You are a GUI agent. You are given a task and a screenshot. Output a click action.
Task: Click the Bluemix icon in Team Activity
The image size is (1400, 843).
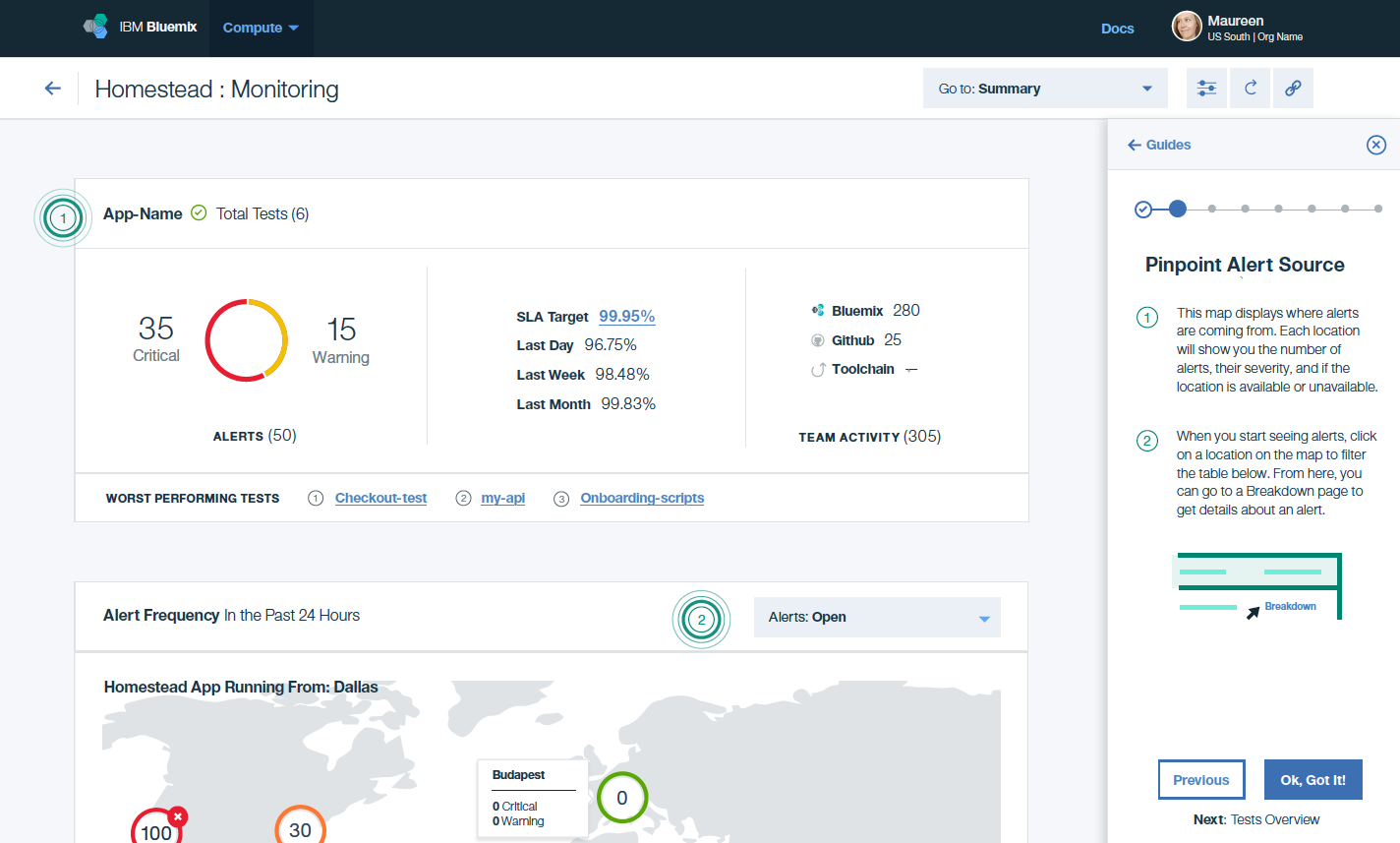818,310
